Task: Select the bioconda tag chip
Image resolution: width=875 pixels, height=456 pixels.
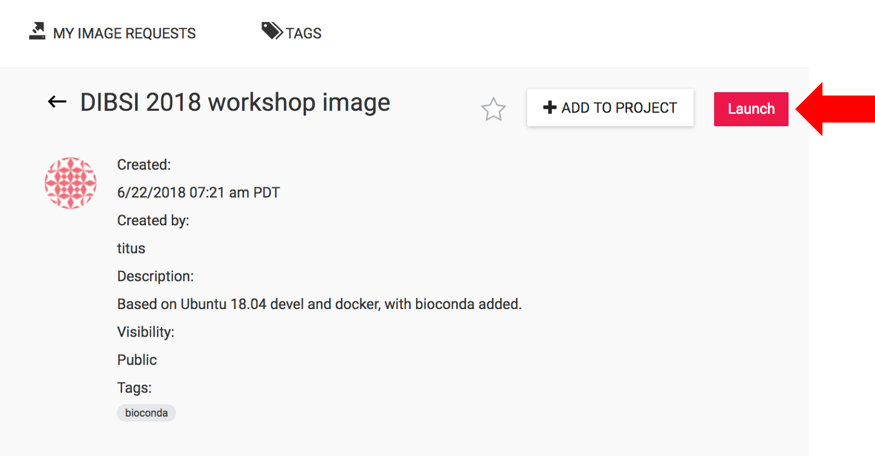Action: (146, 413)
